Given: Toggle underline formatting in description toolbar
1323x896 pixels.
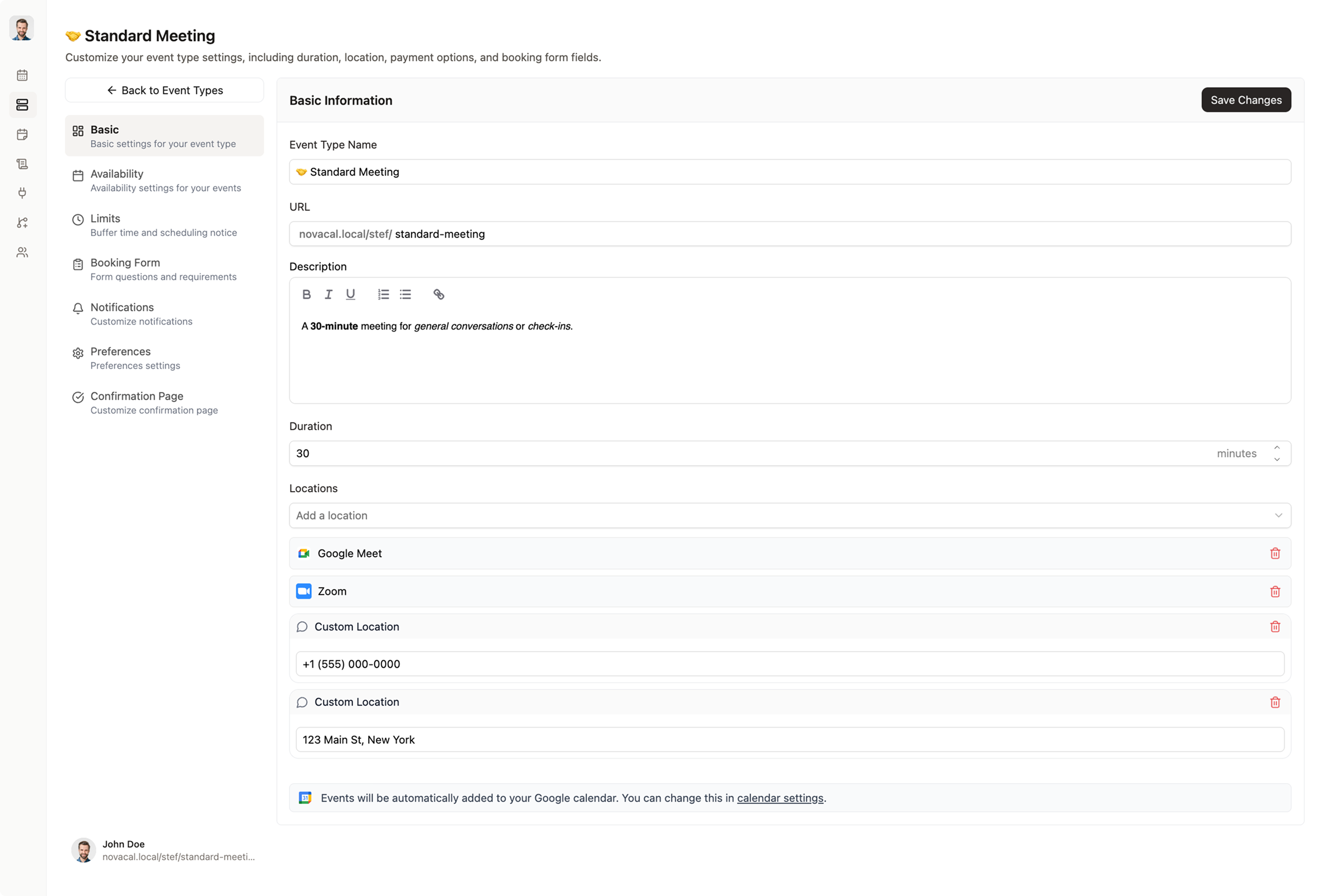Looking at the screenshot, I should (x=350, y=294).
